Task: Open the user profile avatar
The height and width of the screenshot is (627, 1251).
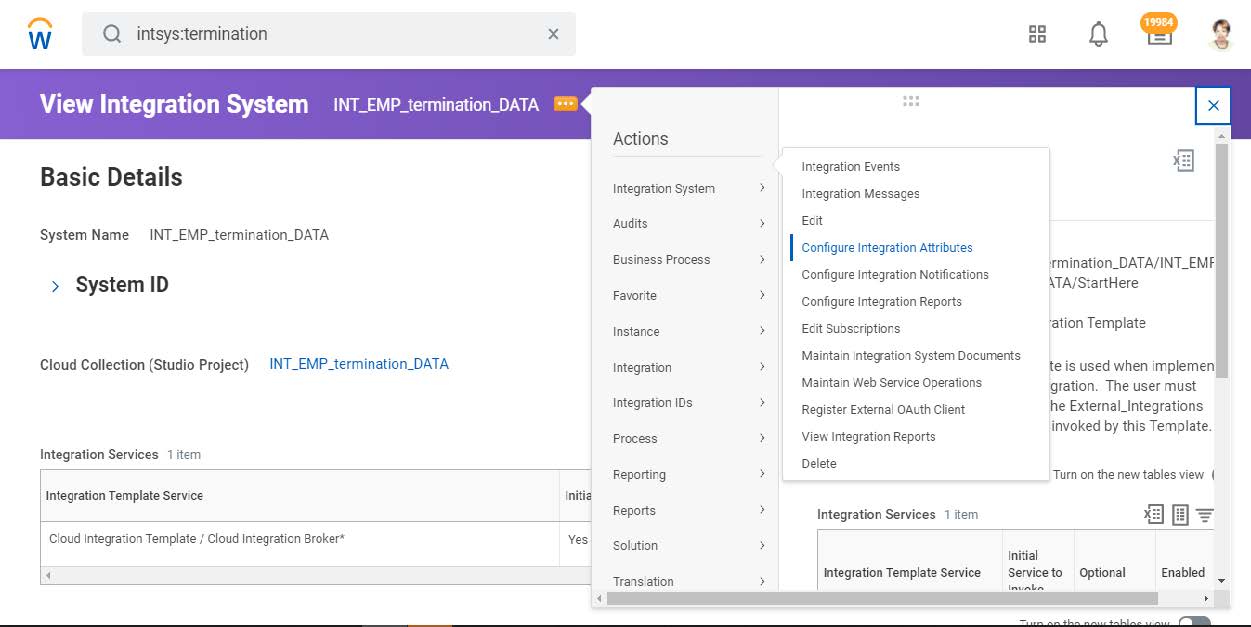Action: tap(1221, 34)
